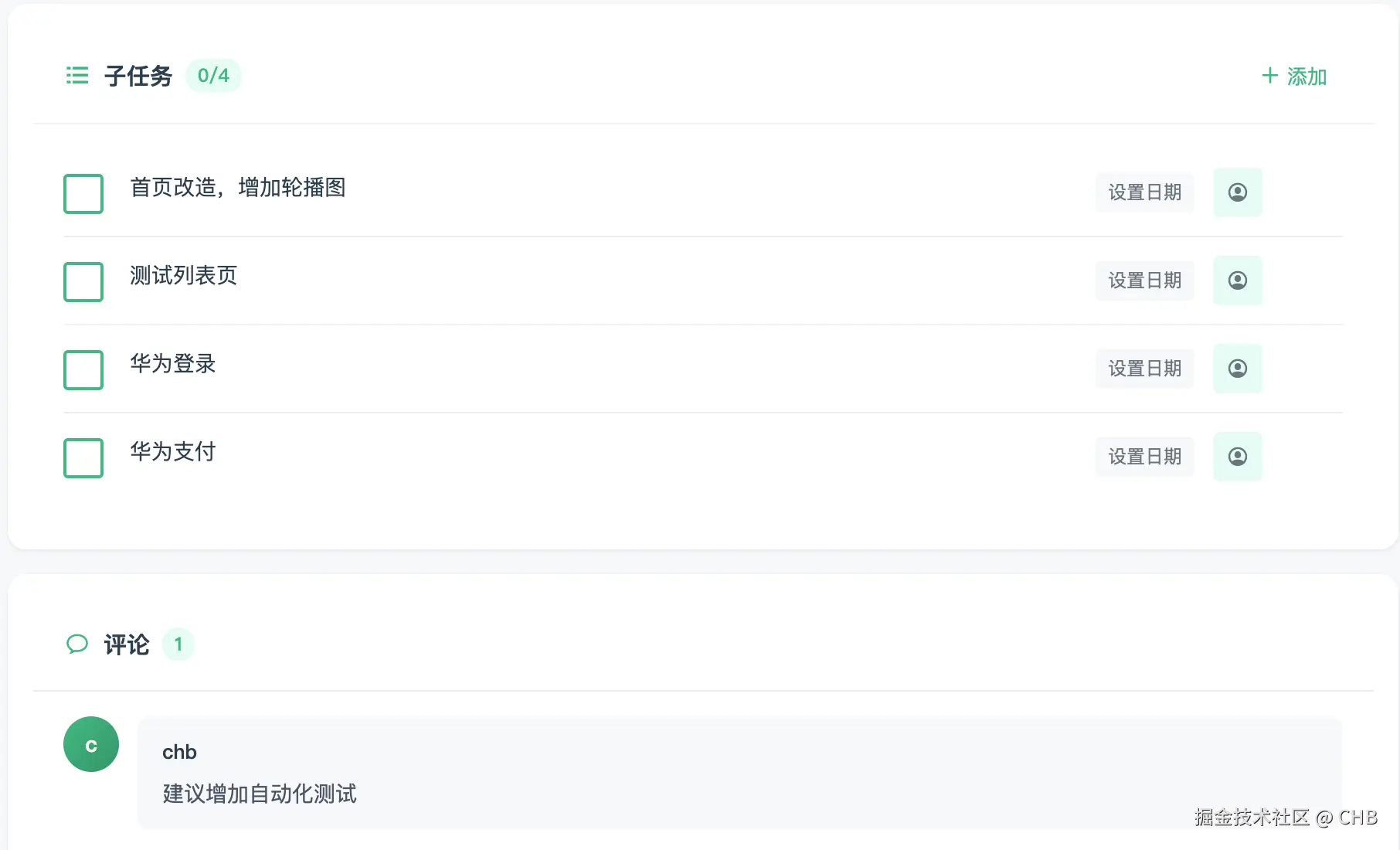Image resolution: width=1400 pixels, height=850 pixels.
Task: Click the 添加 text to add subtask
Action: coord(1307,76)
